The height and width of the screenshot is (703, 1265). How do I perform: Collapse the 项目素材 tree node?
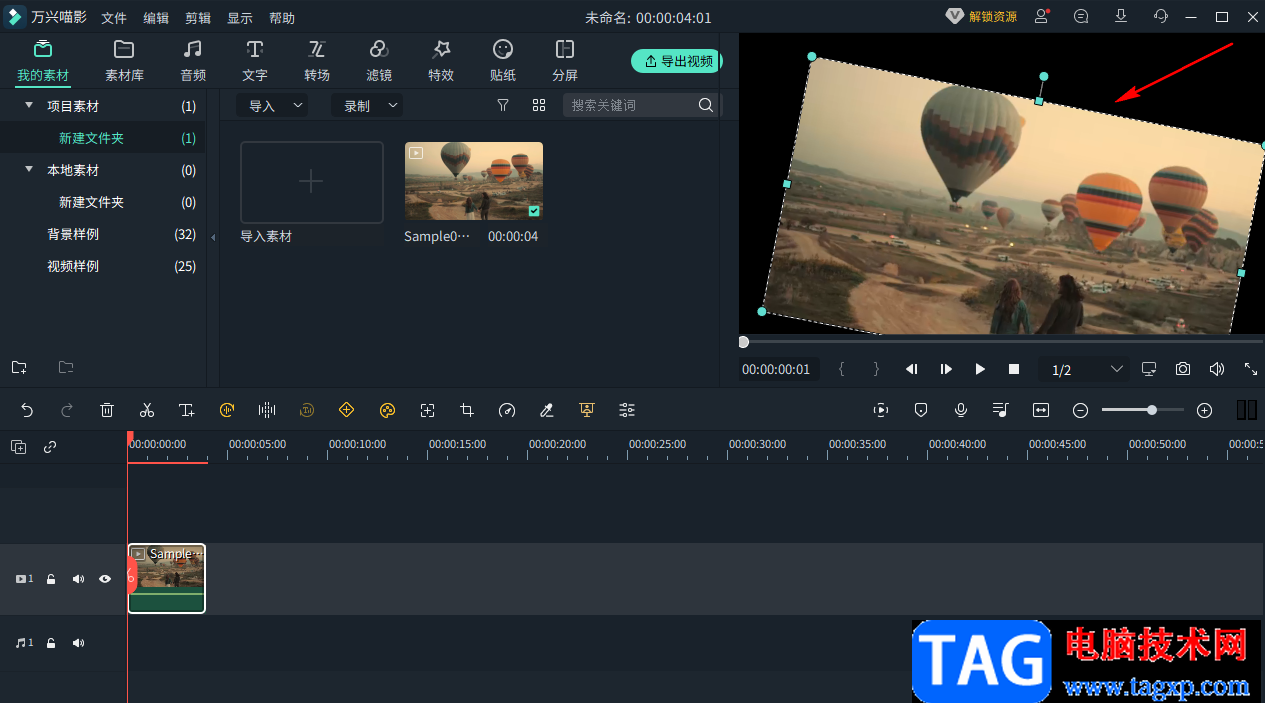[x=29, y=105]
